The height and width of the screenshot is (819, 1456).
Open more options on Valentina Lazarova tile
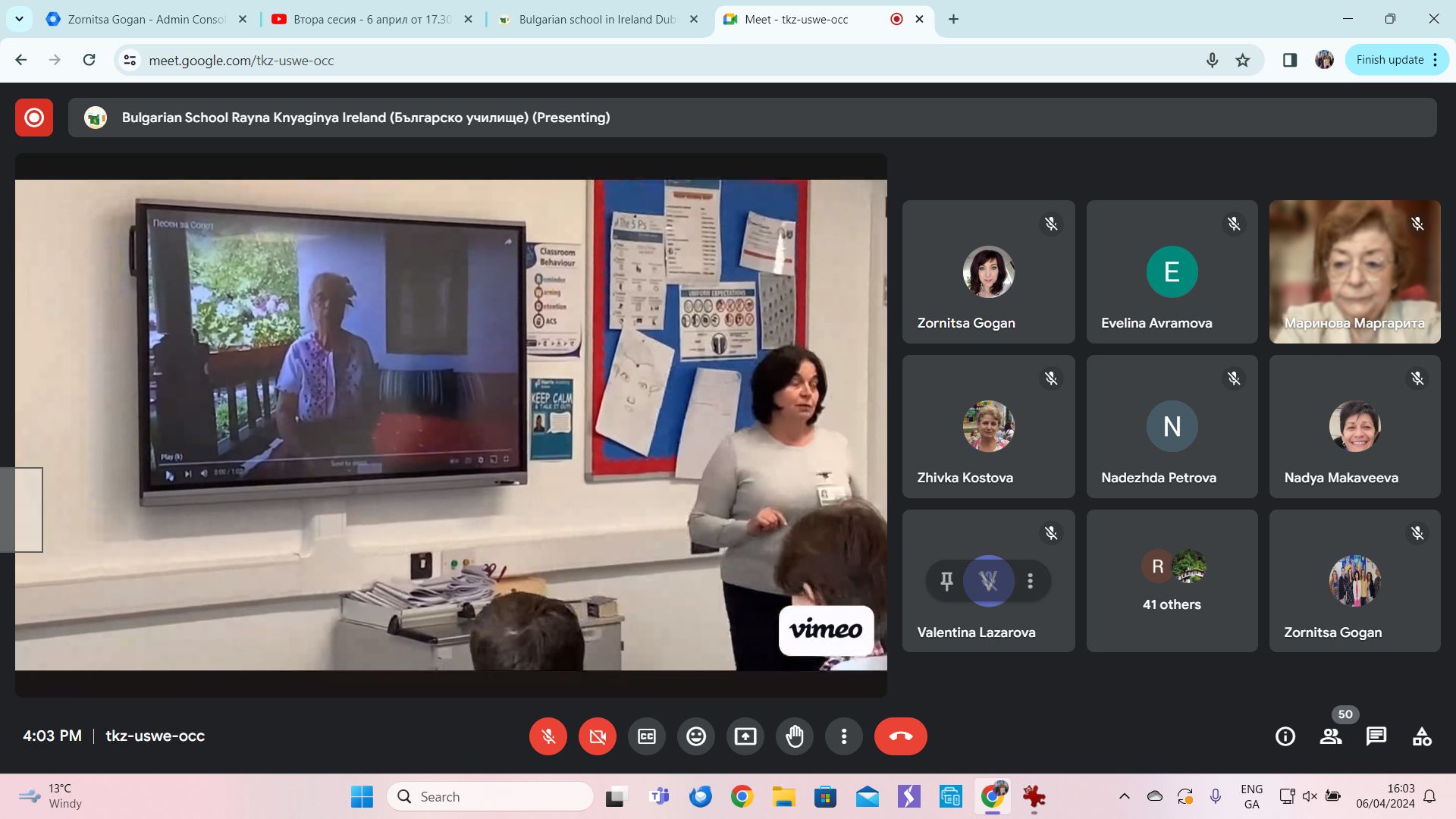click(1030, 582)
